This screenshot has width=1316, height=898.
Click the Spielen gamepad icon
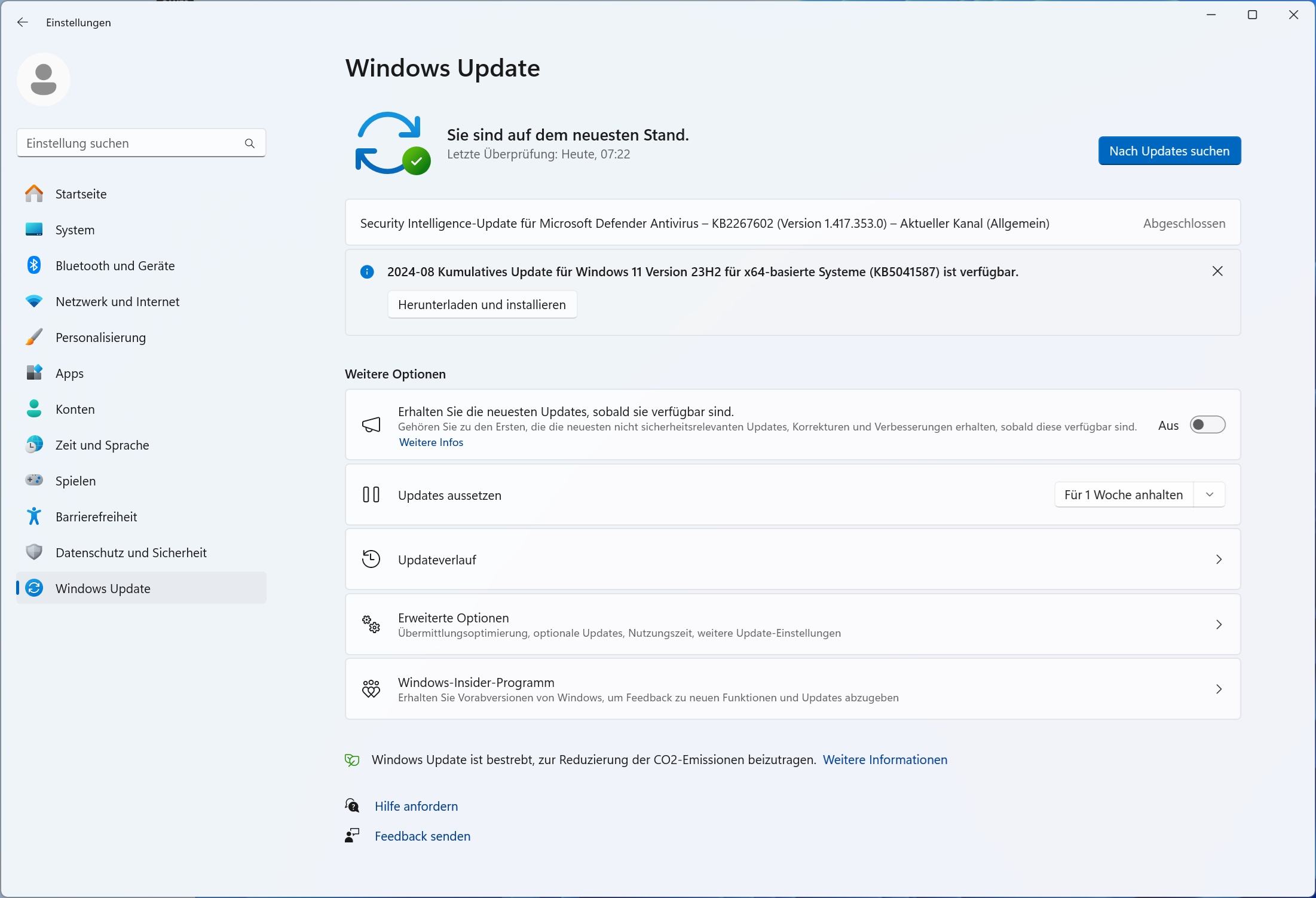34,480
